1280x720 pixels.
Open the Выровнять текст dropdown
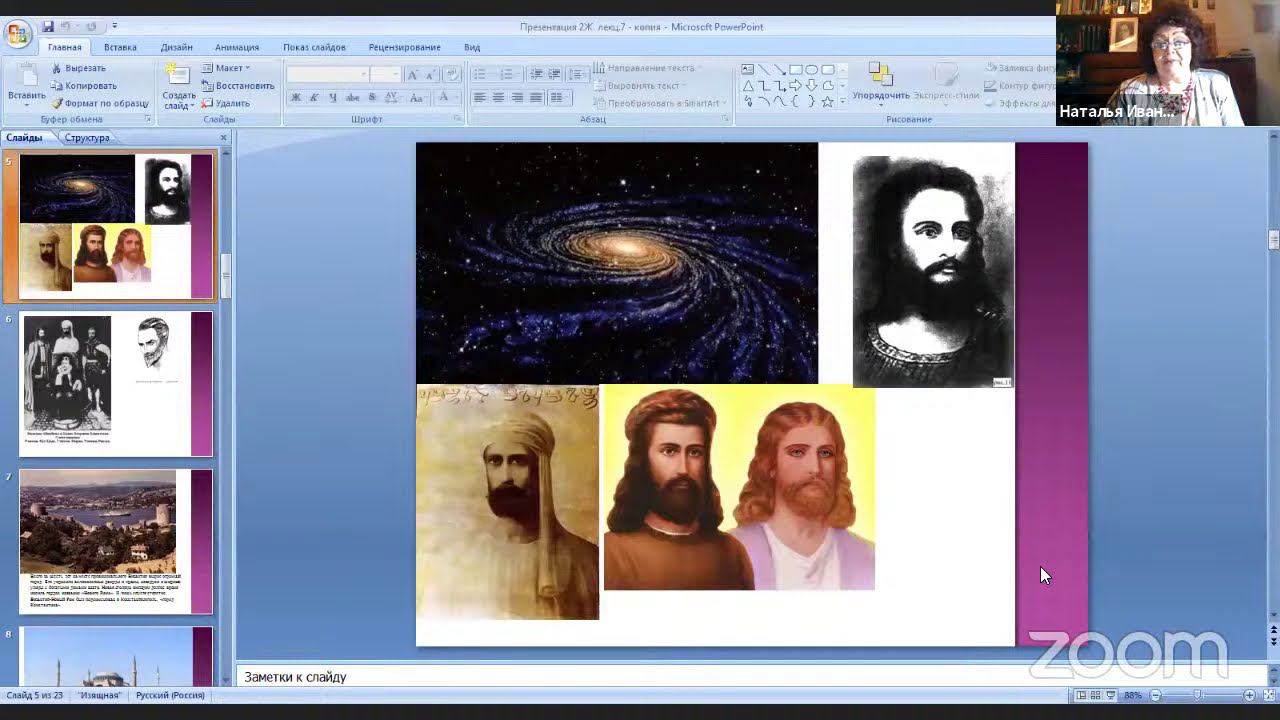click(639, 86)
